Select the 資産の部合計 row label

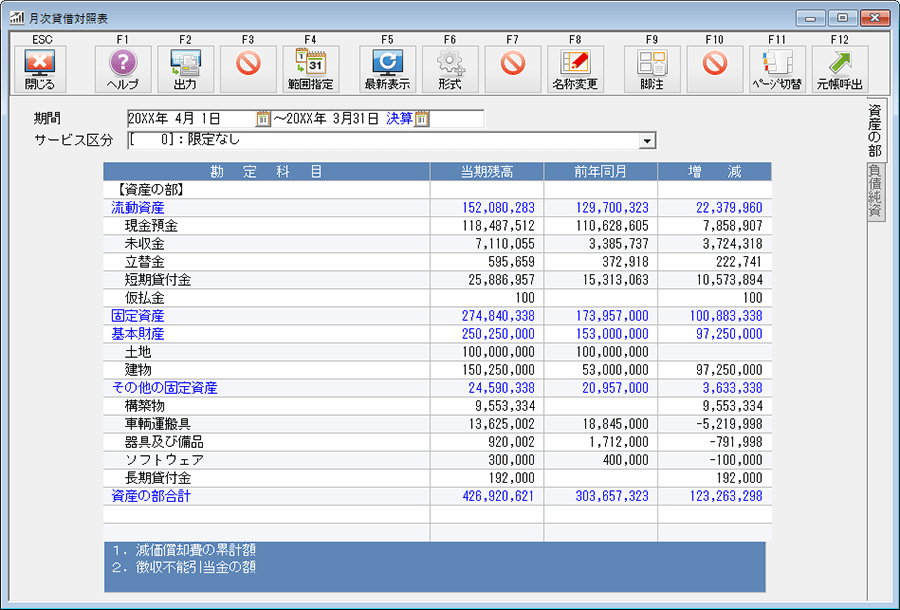pyautogui.click(x=151, y=496)
